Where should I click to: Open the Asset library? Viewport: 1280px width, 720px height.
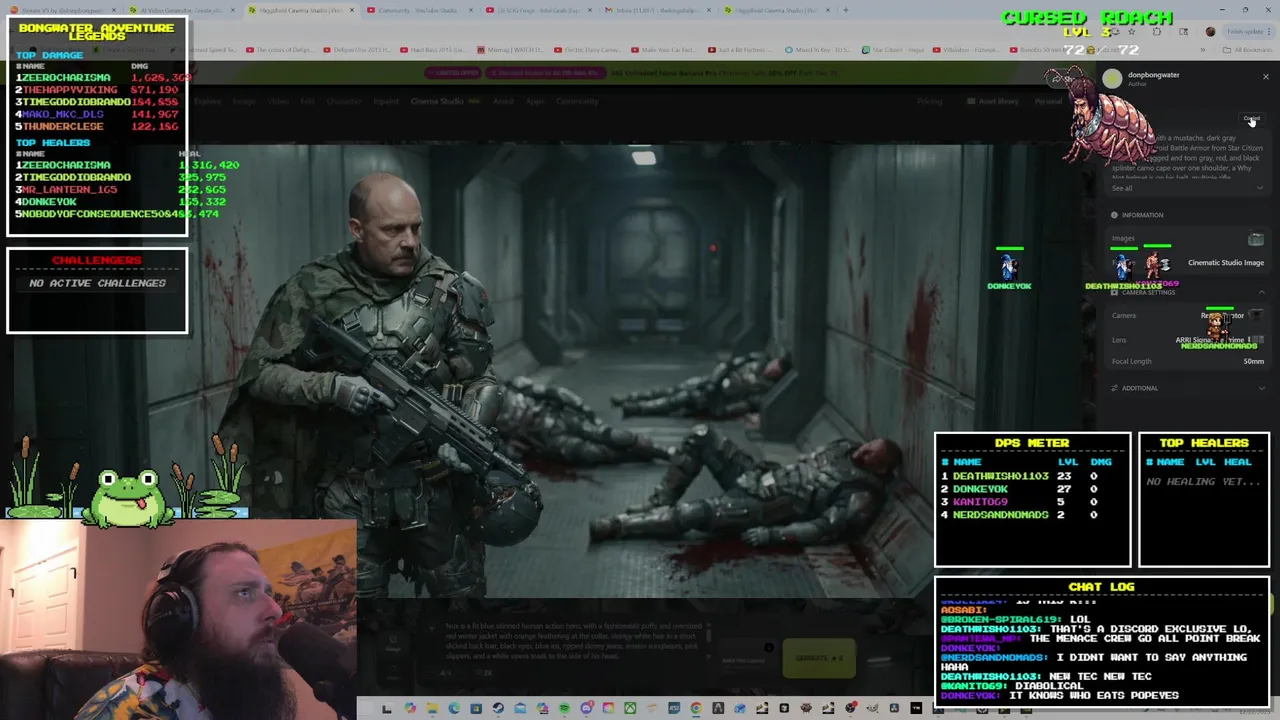click(995, 101)
